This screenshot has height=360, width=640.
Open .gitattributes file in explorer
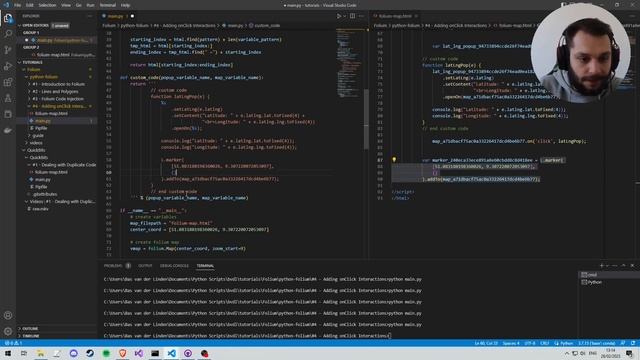(57, 194)
